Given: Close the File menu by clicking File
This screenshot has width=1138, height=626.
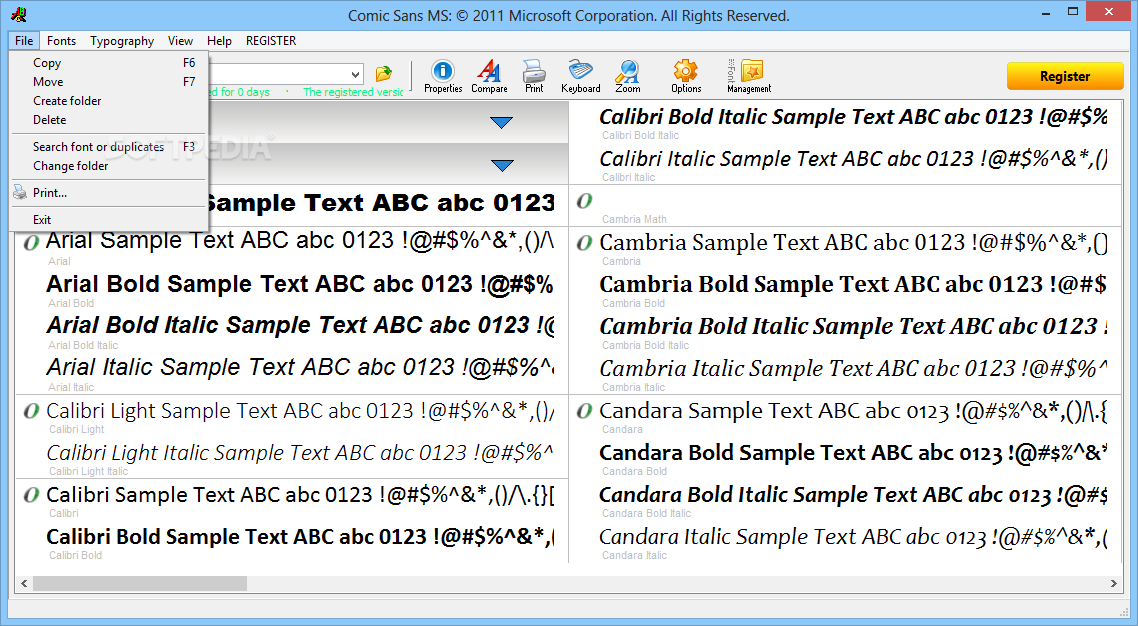Looking at the screenshot, I should [24, 41].
